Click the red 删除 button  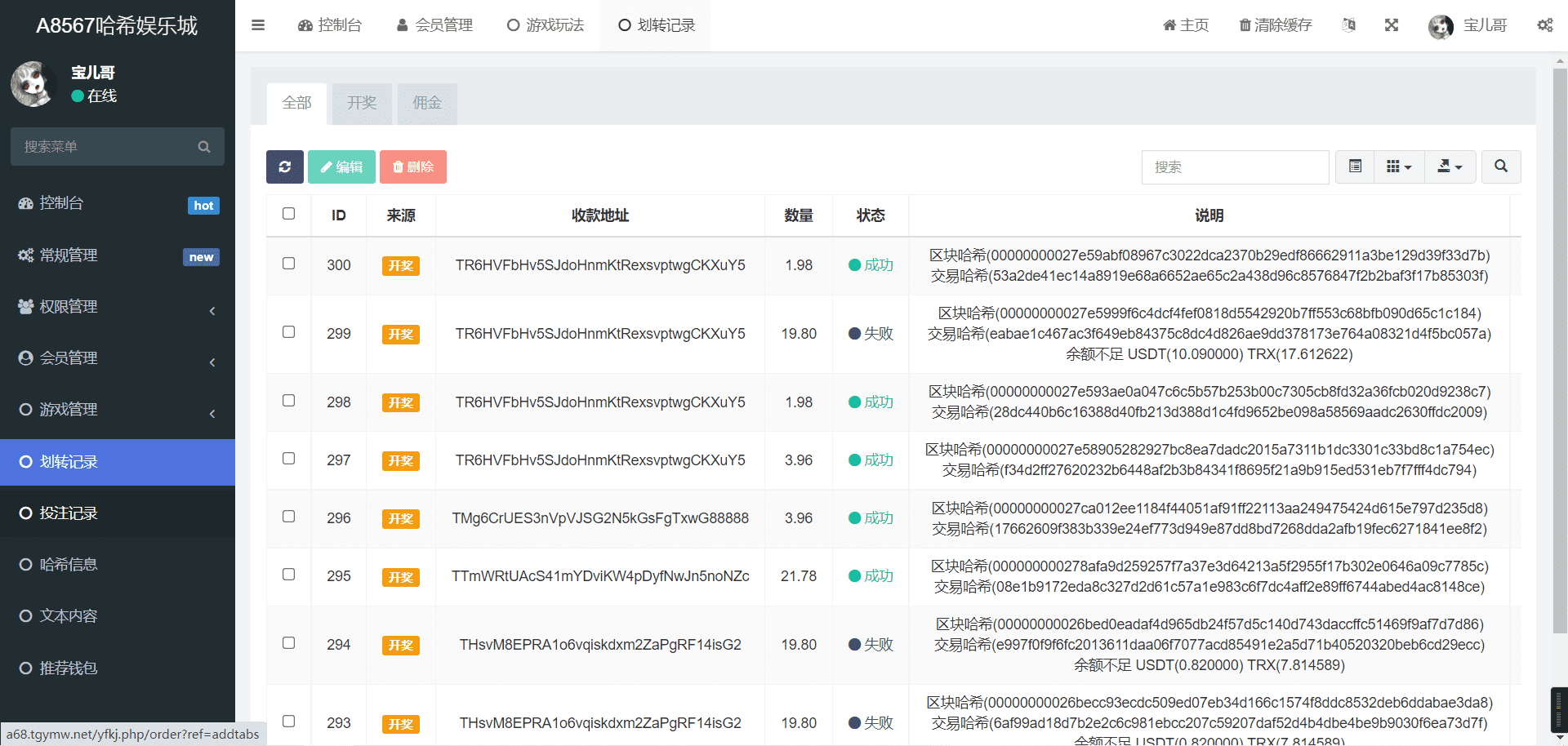pos(412,167)
